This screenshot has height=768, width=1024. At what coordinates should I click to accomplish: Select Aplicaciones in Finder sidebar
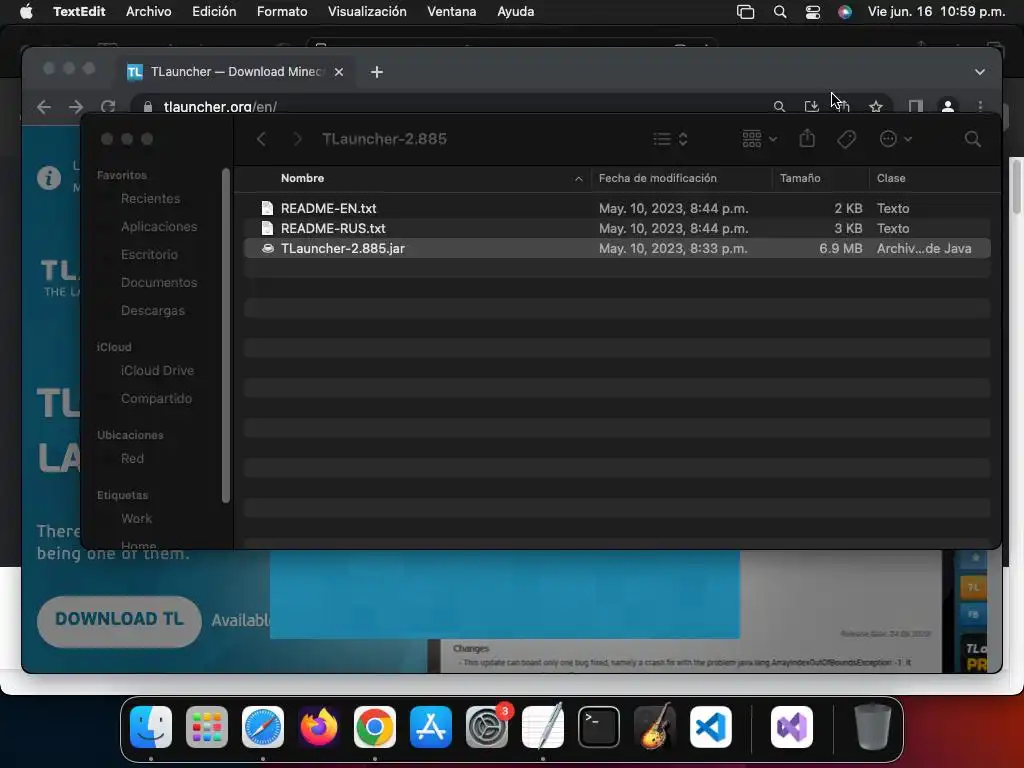159,227
